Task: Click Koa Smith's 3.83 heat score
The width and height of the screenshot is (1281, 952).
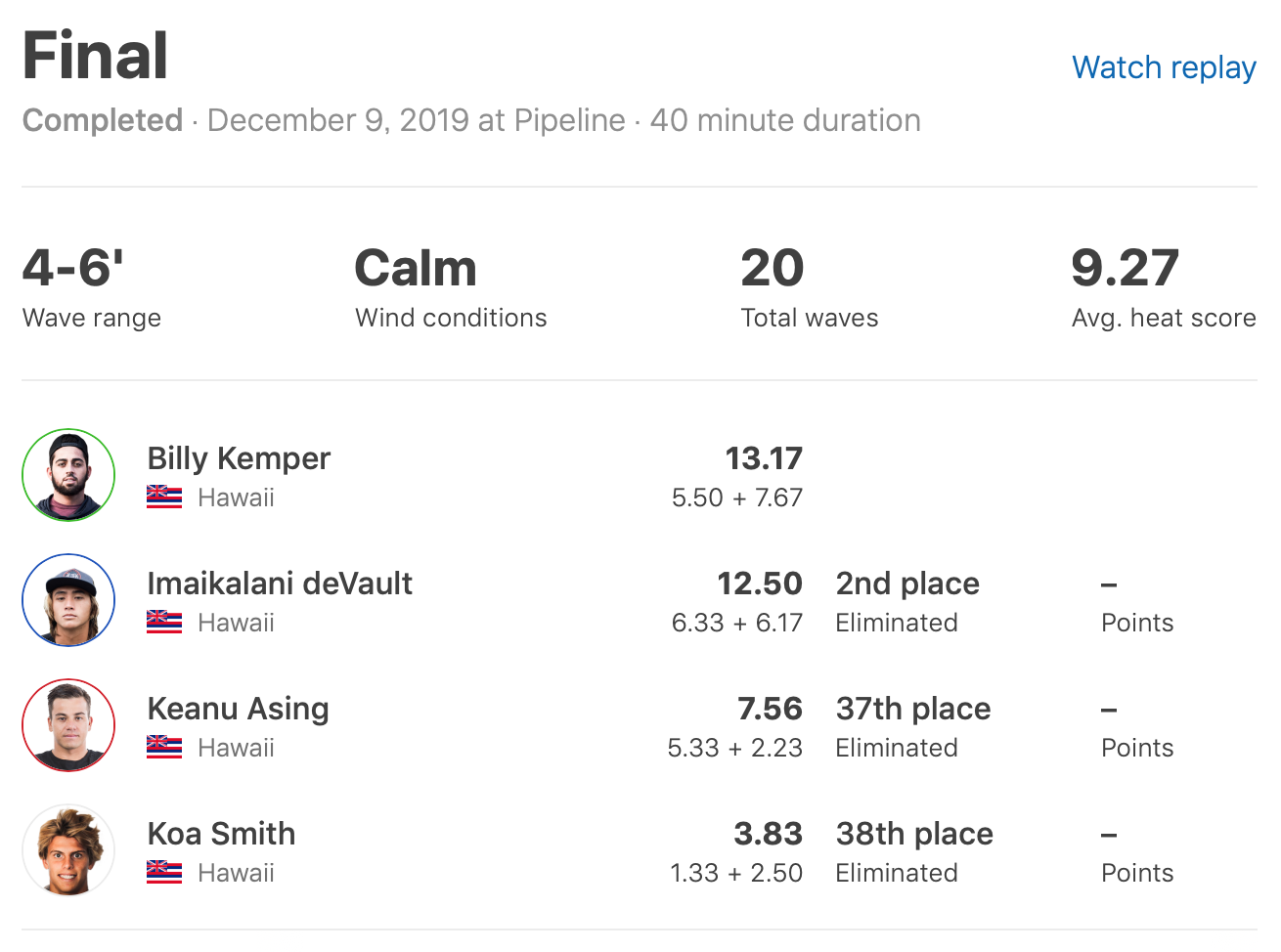Action: [x=768, y=834]
